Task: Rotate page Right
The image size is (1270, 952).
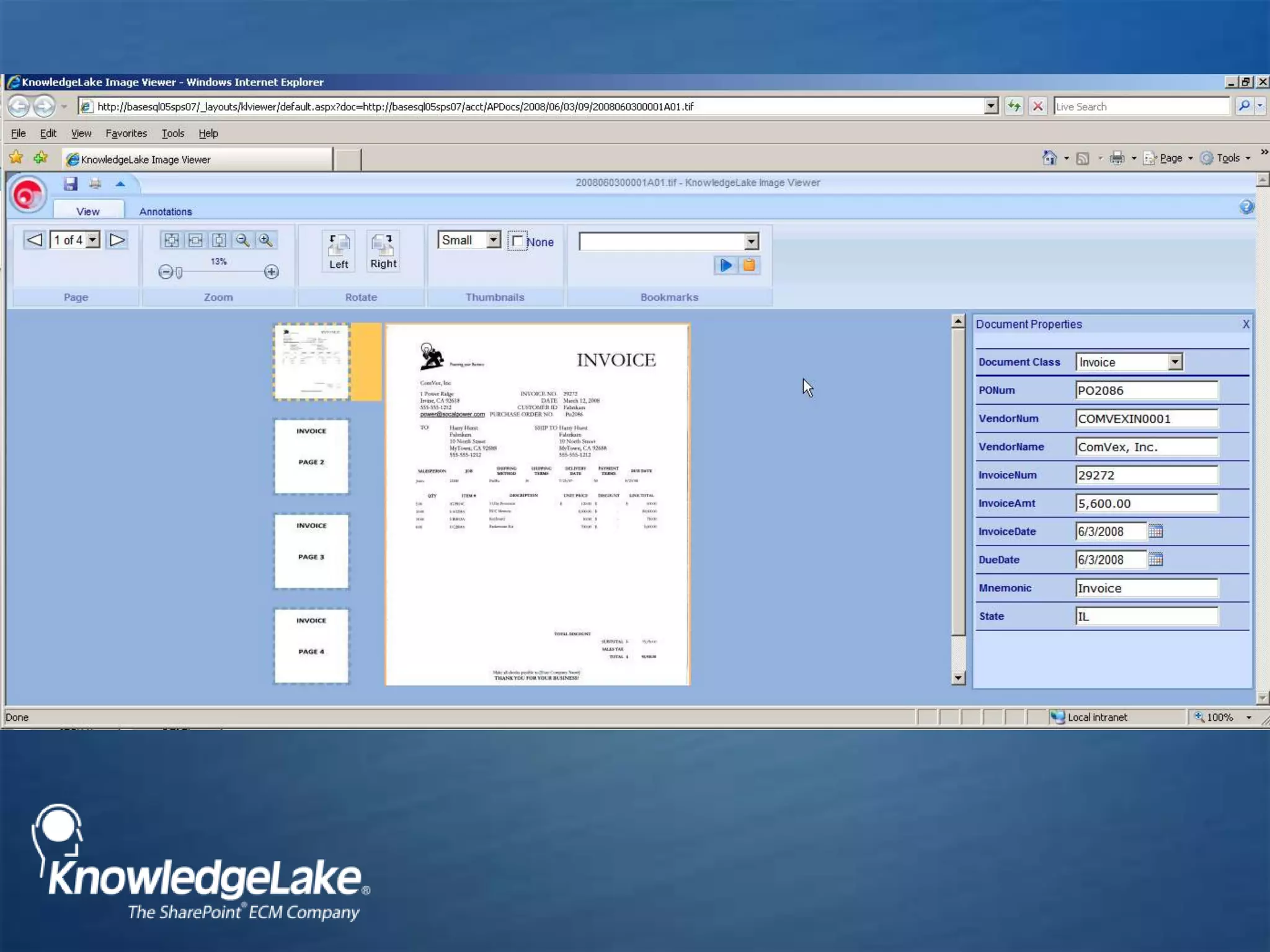Action: coord(383,251)
